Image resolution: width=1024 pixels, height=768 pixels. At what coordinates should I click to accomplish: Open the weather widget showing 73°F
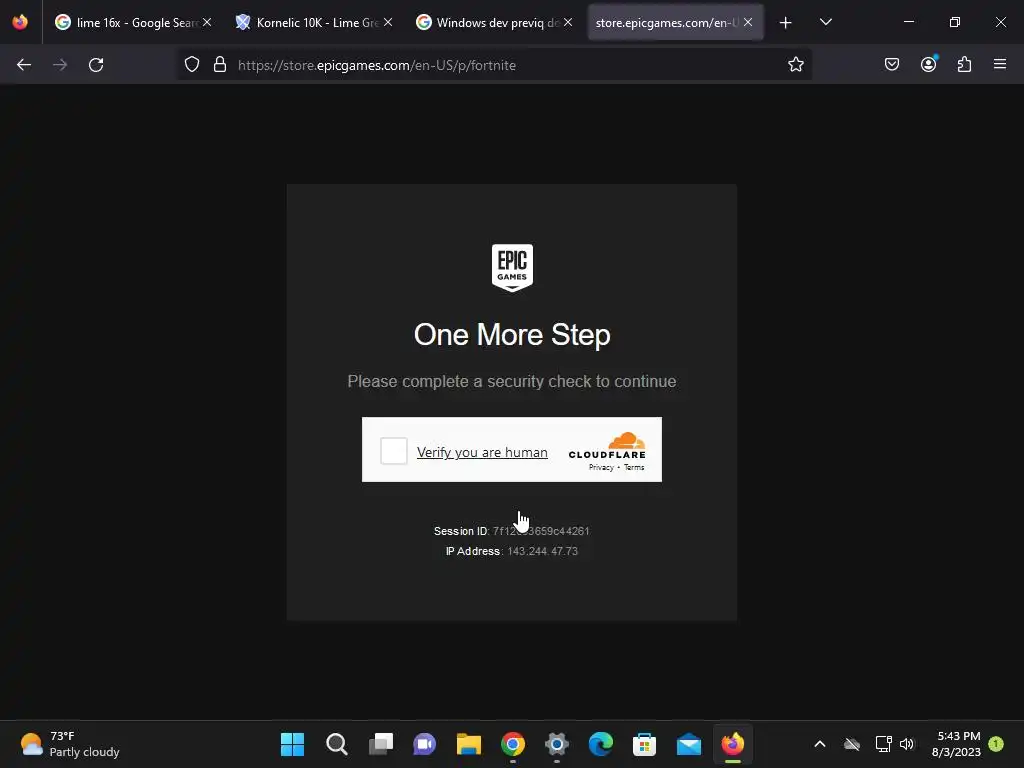[x=69, y=744]
